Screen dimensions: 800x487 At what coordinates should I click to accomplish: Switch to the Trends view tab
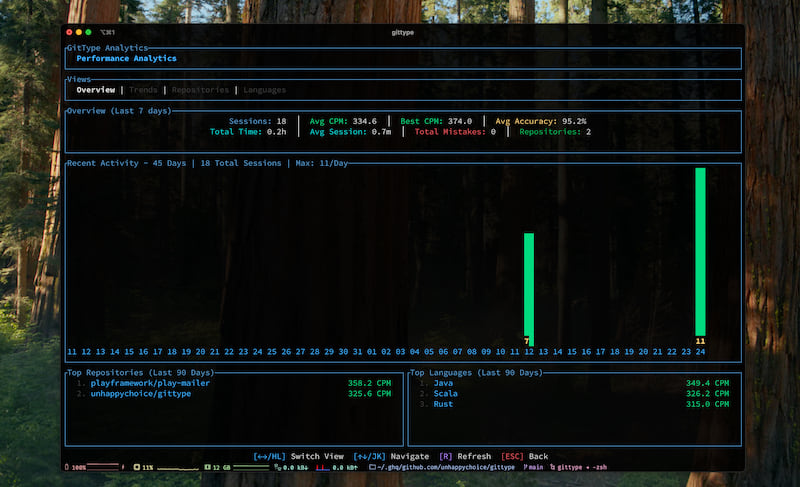pyautogui.click(x=143, y=90)
